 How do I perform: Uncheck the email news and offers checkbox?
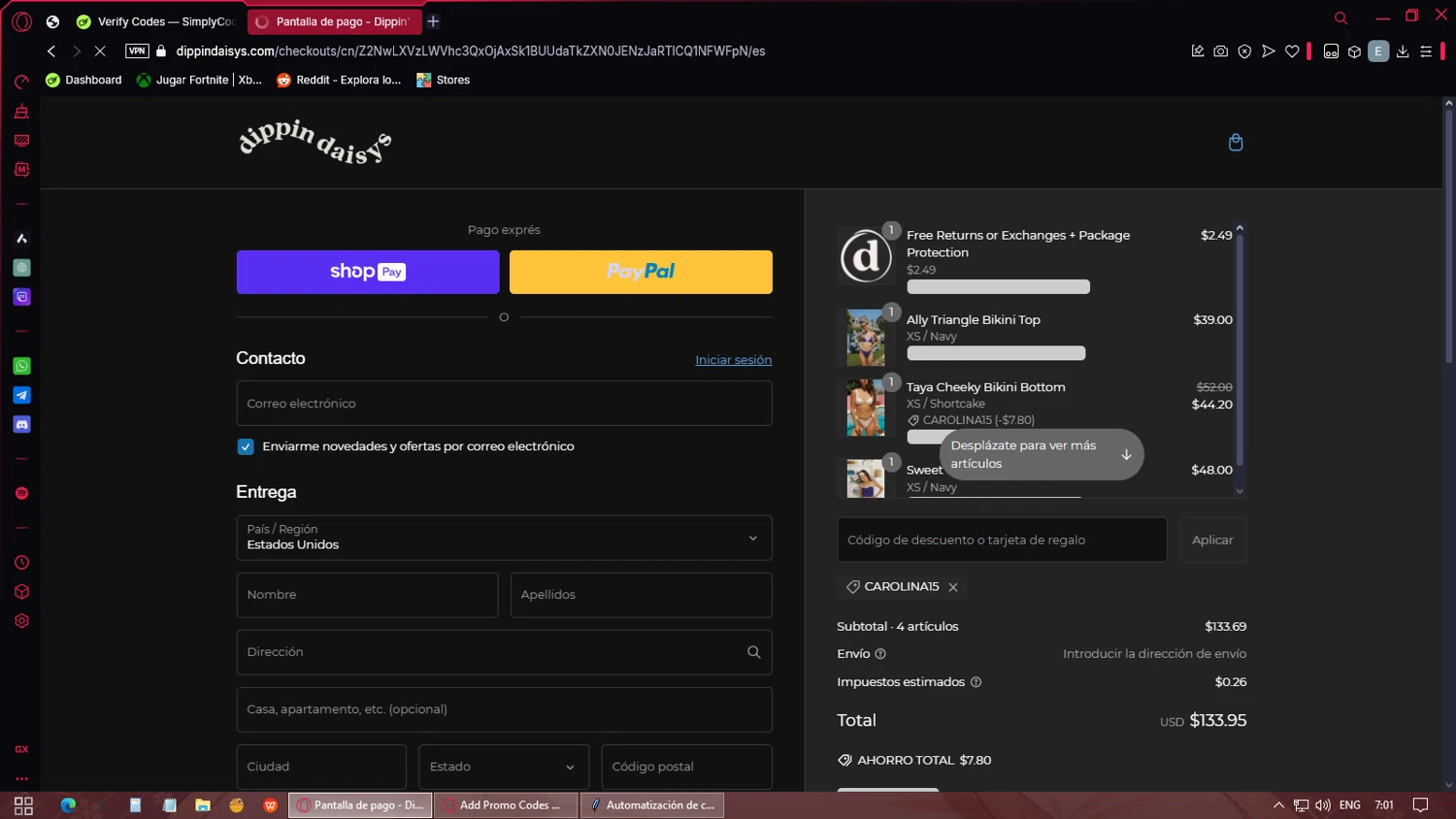246,446
